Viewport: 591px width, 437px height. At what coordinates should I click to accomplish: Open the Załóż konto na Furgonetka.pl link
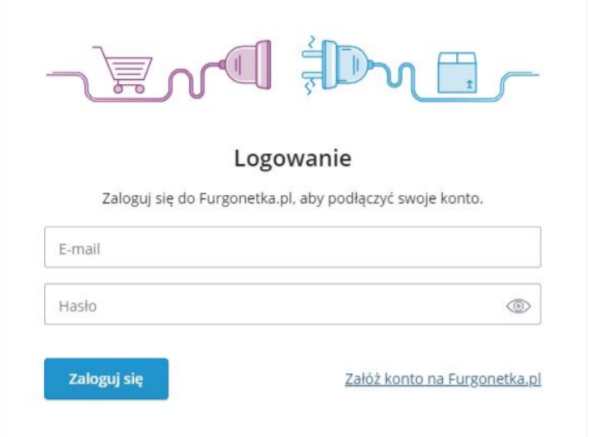click(443, 379)
